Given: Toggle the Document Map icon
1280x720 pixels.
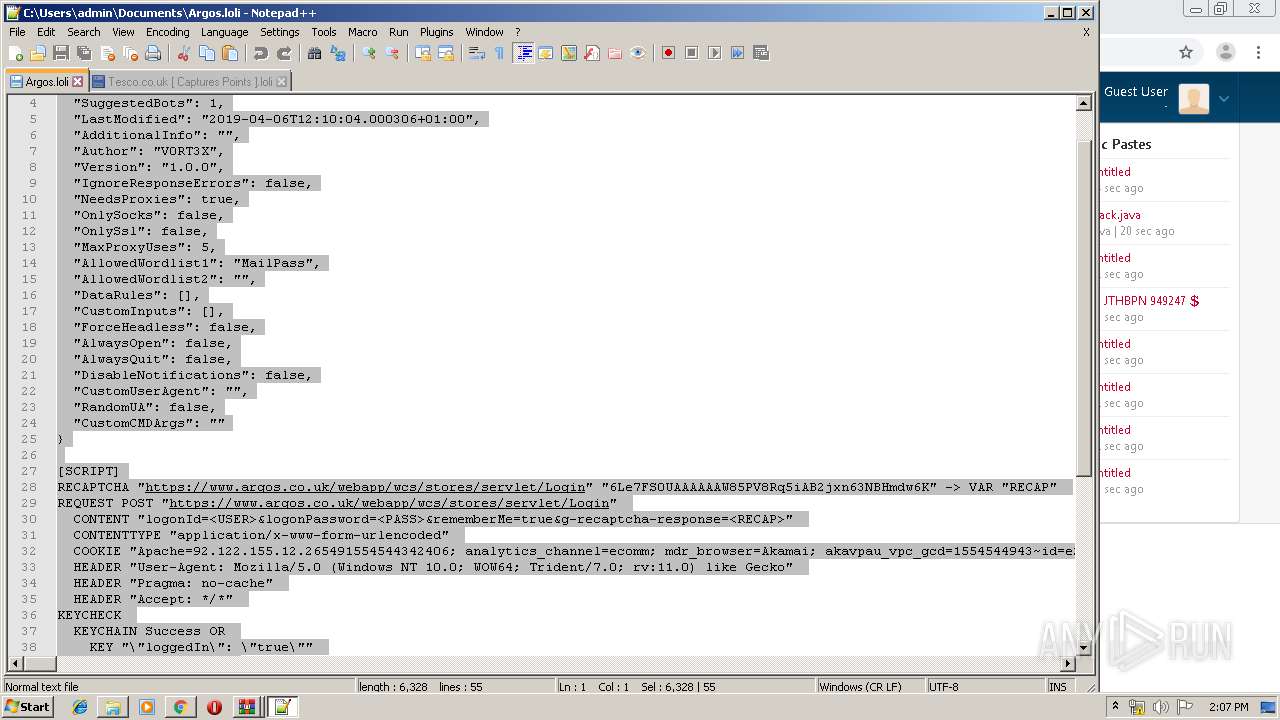Looking at the screenshot, I should (569, 53).
